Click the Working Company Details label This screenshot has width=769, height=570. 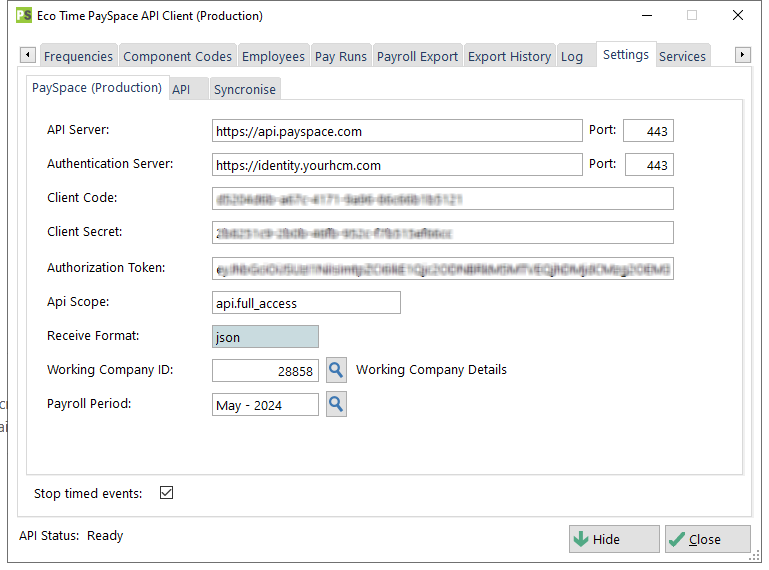(431, 369)
